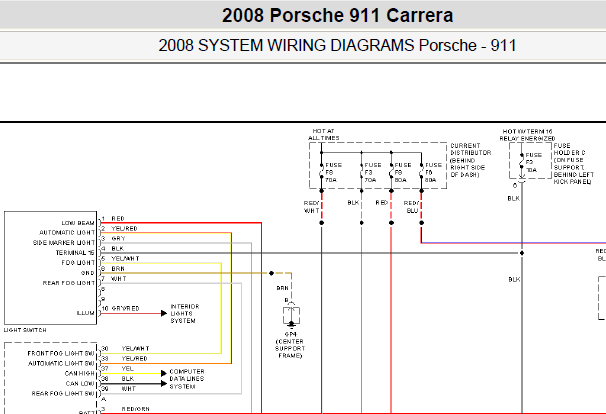This screenshot has height=414, width=606.
Task: Click the 'ILLUM' pin label
Action: [x=85, y=313]
